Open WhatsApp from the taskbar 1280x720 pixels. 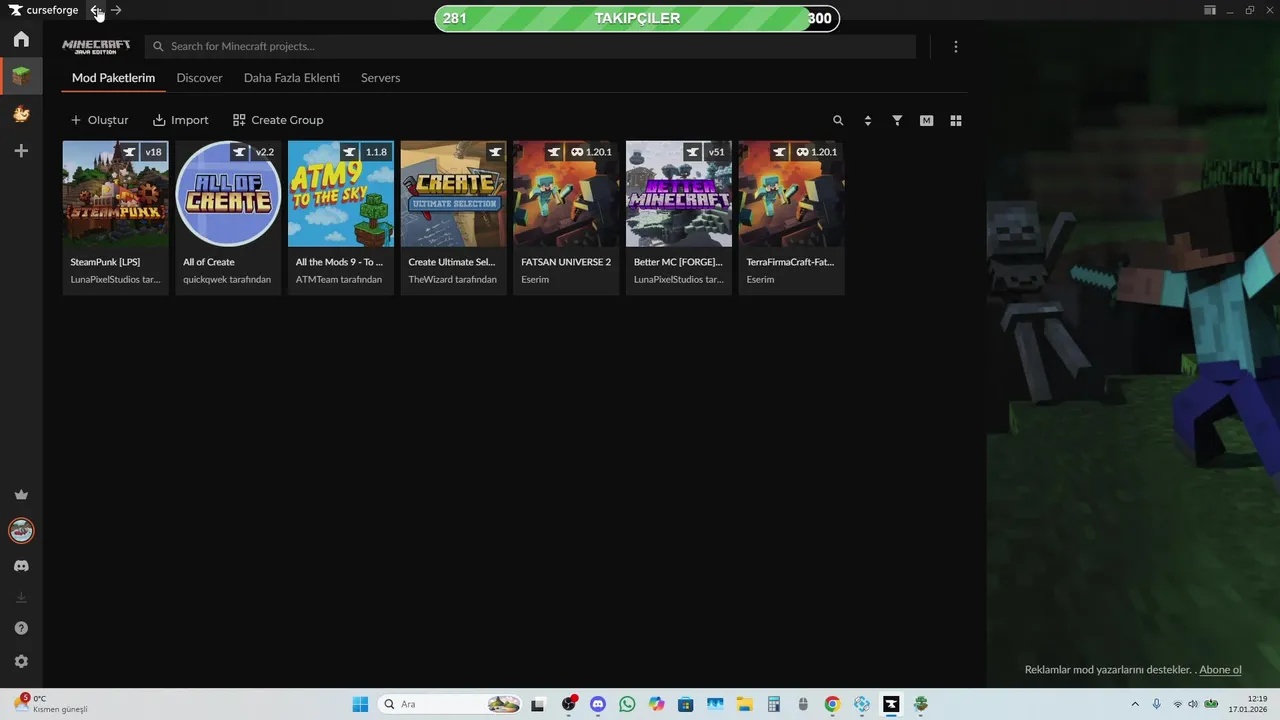tap(627, 704)
